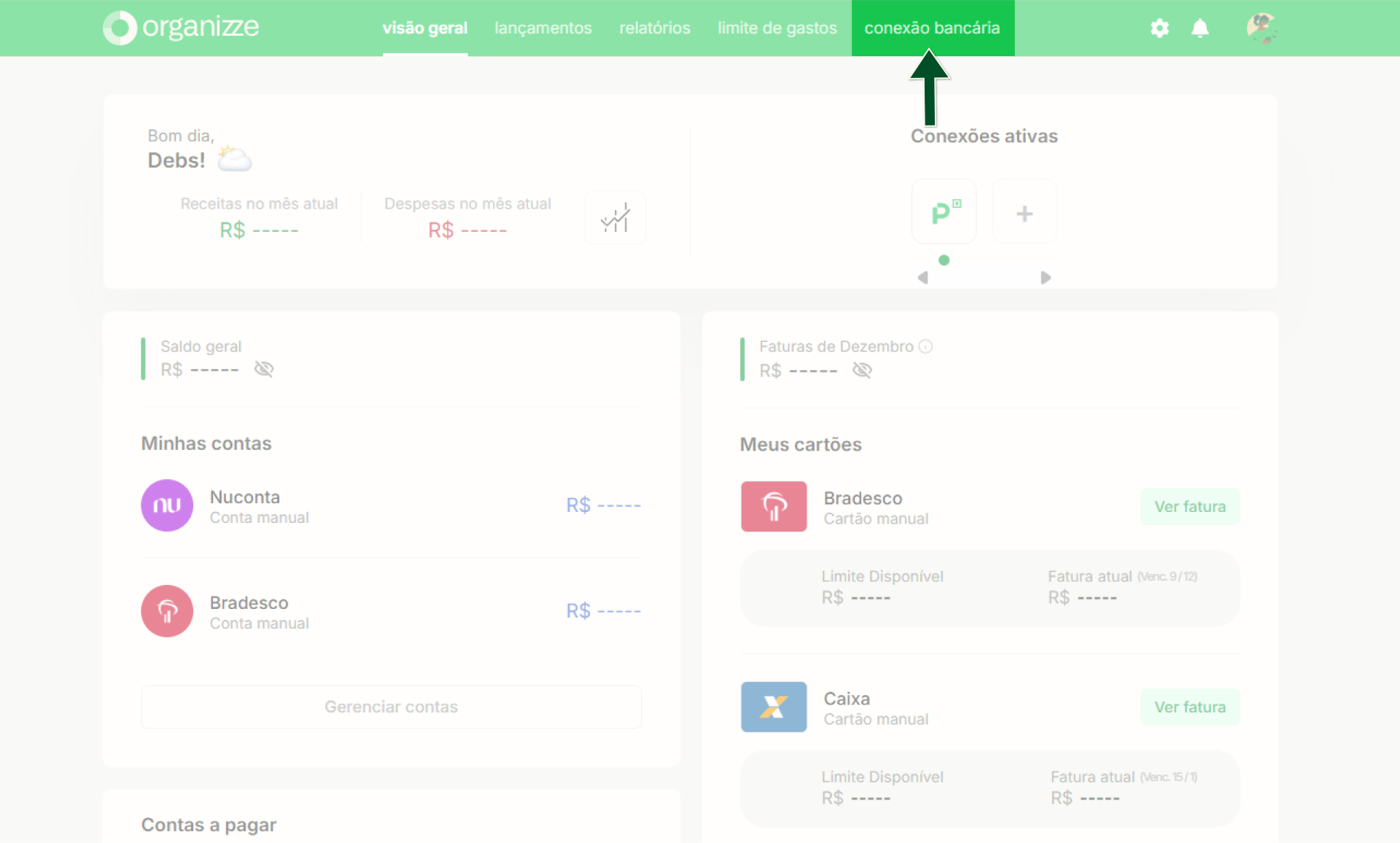This screenshot has width=1400, height=843.
Task: Click Ver fatura for Bradesco card
Action: click(1190, 506)
